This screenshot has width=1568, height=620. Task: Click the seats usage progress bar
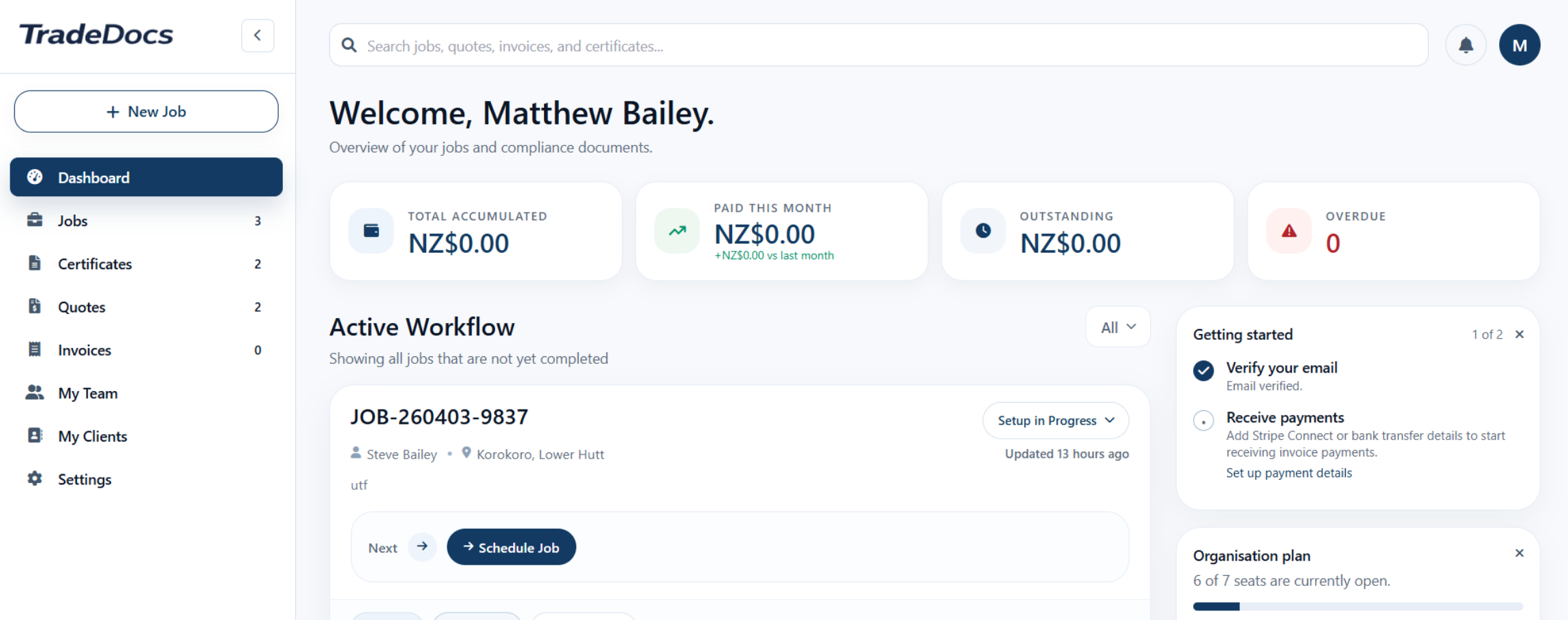pos(1357,606)
